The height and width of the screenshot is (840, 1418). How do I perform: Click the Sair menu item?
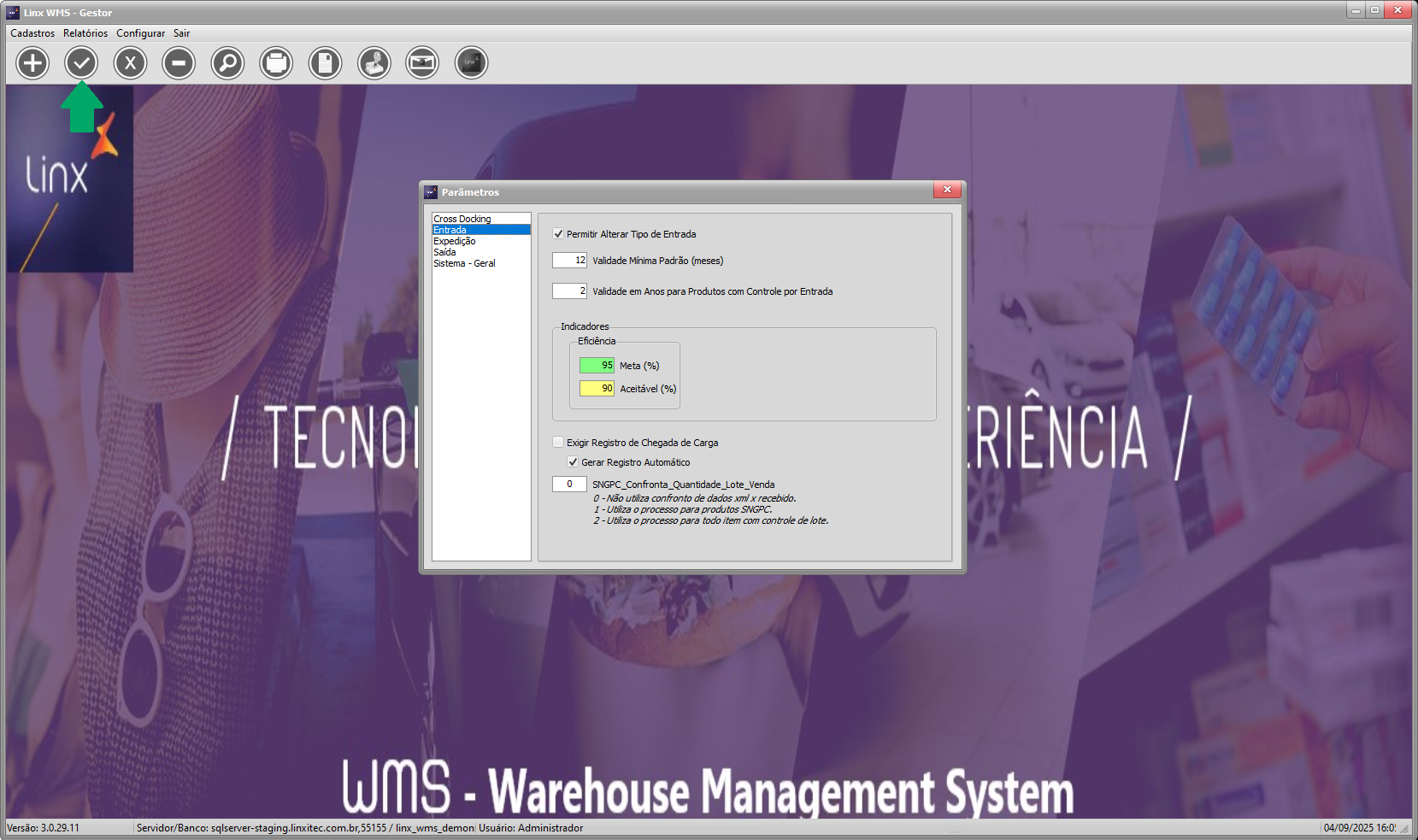pyautogui.click(x=181, y=33)
